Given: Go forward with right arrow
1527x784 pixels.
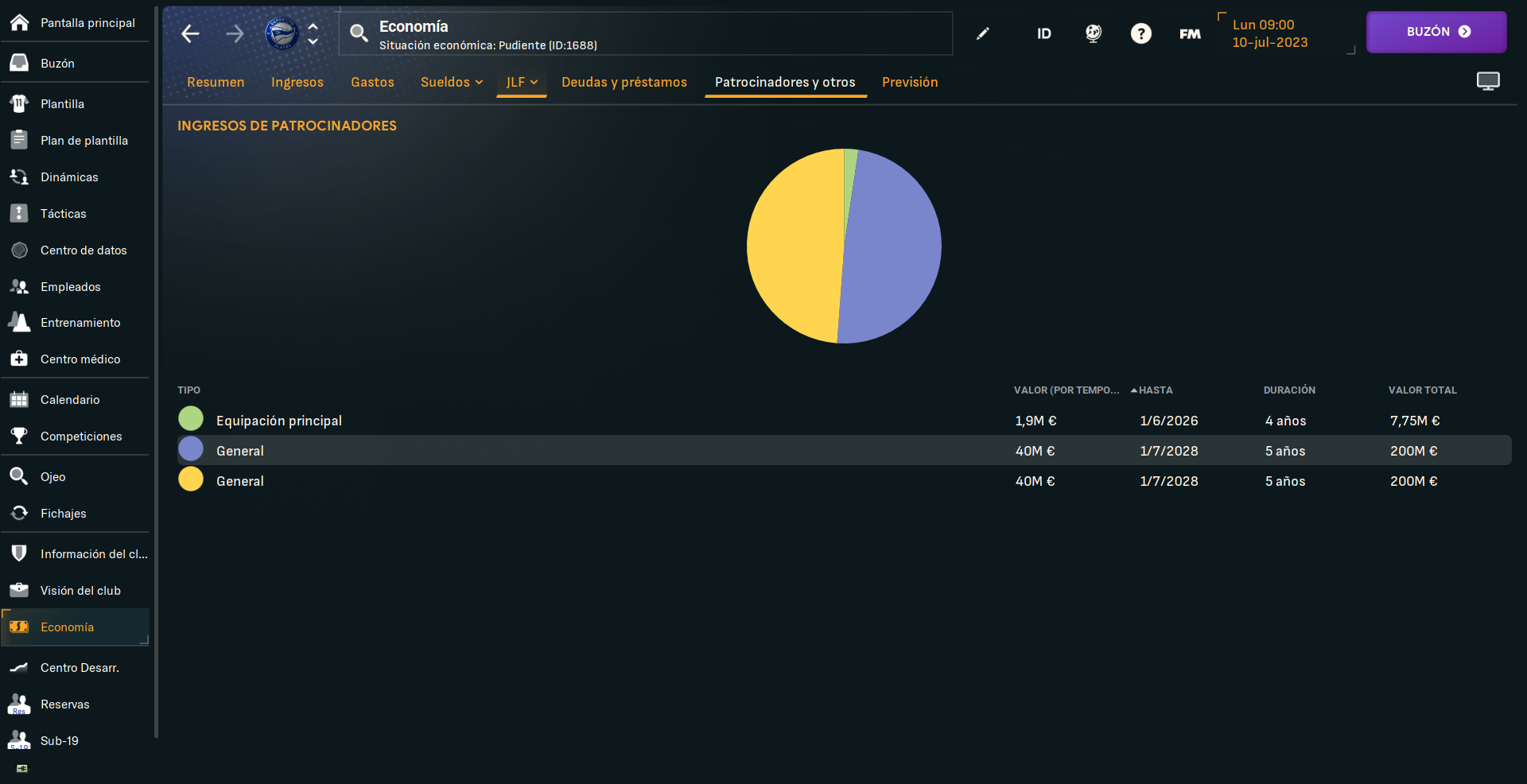Looking at the screenshot, I should pyautogui.click(x=235, y=33).
